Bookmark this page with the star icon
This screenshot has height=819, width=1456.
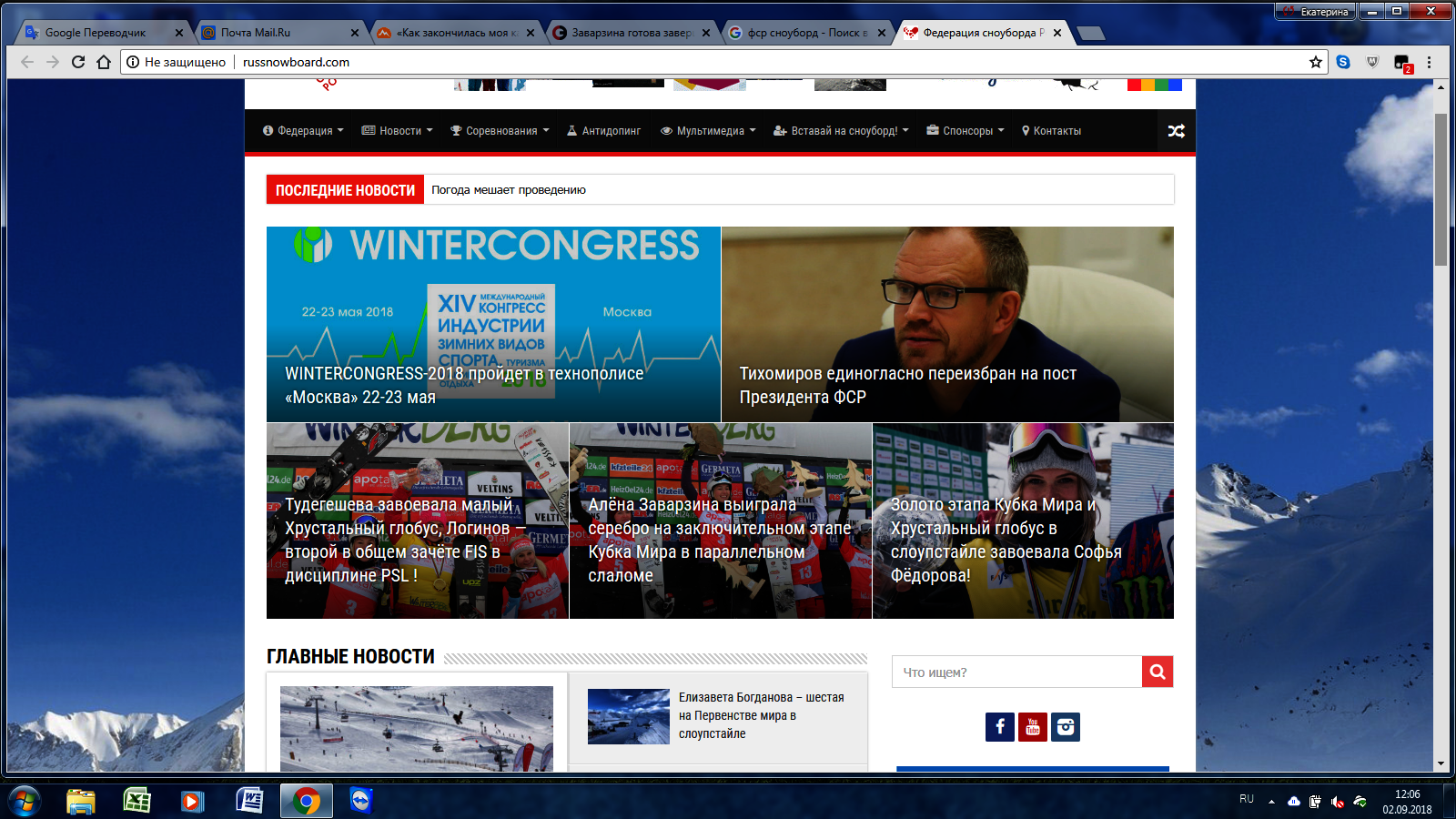[1315, 62]
